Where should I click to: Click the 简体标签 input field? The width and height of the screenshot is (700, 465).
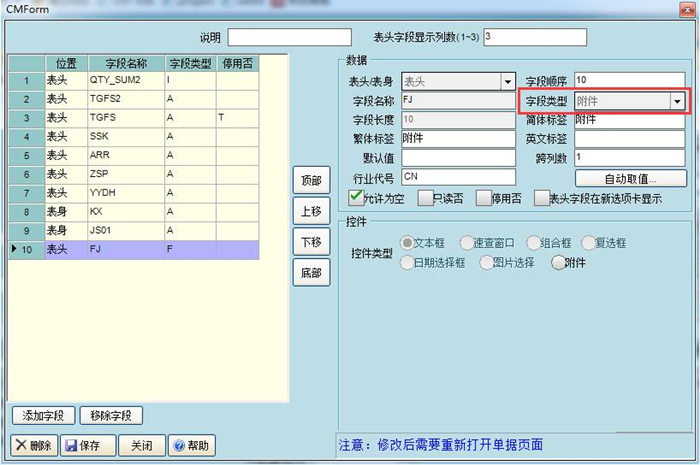629,120
